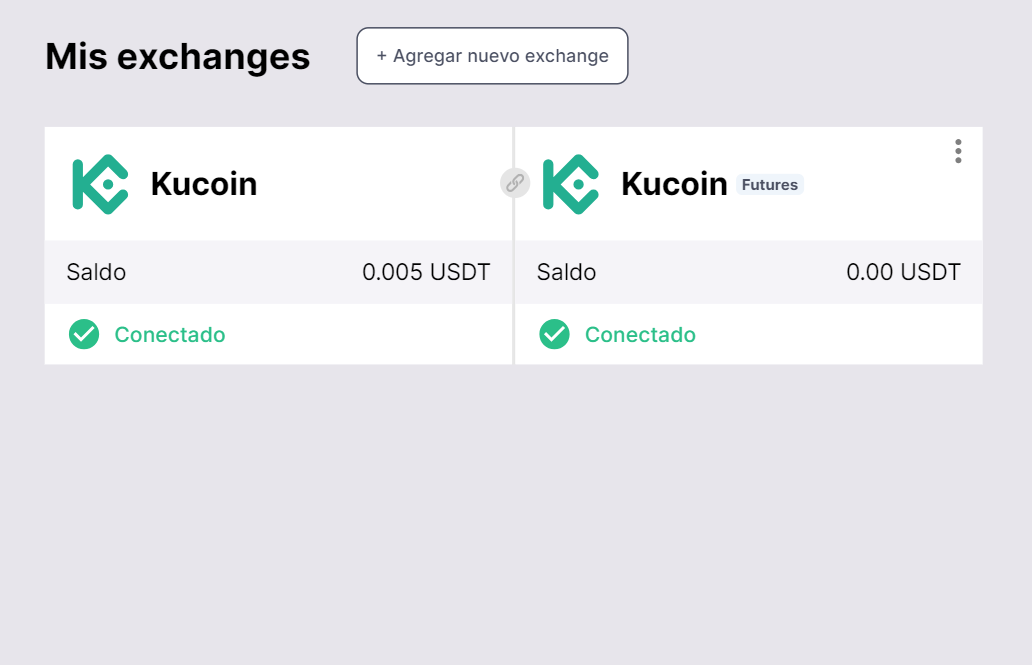The image size is (1032, 665).
Task: Click the Kucoin spot exchange name
Action: click(204, 184)
